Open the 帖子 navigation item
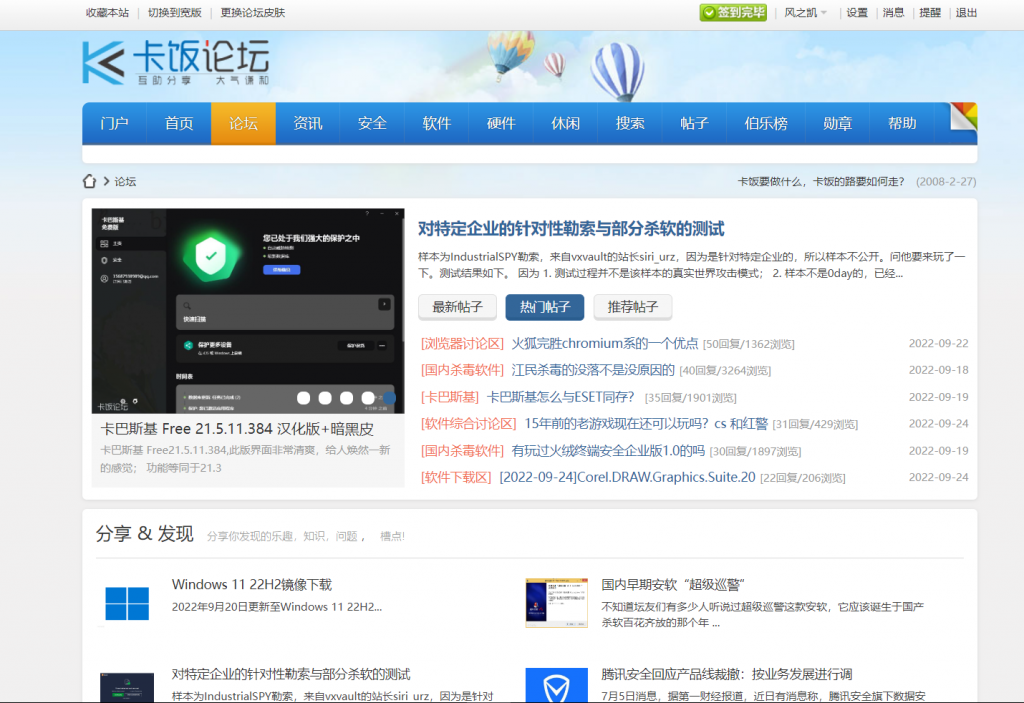This screenshot has height=703, width=1024. click(694, 123)
